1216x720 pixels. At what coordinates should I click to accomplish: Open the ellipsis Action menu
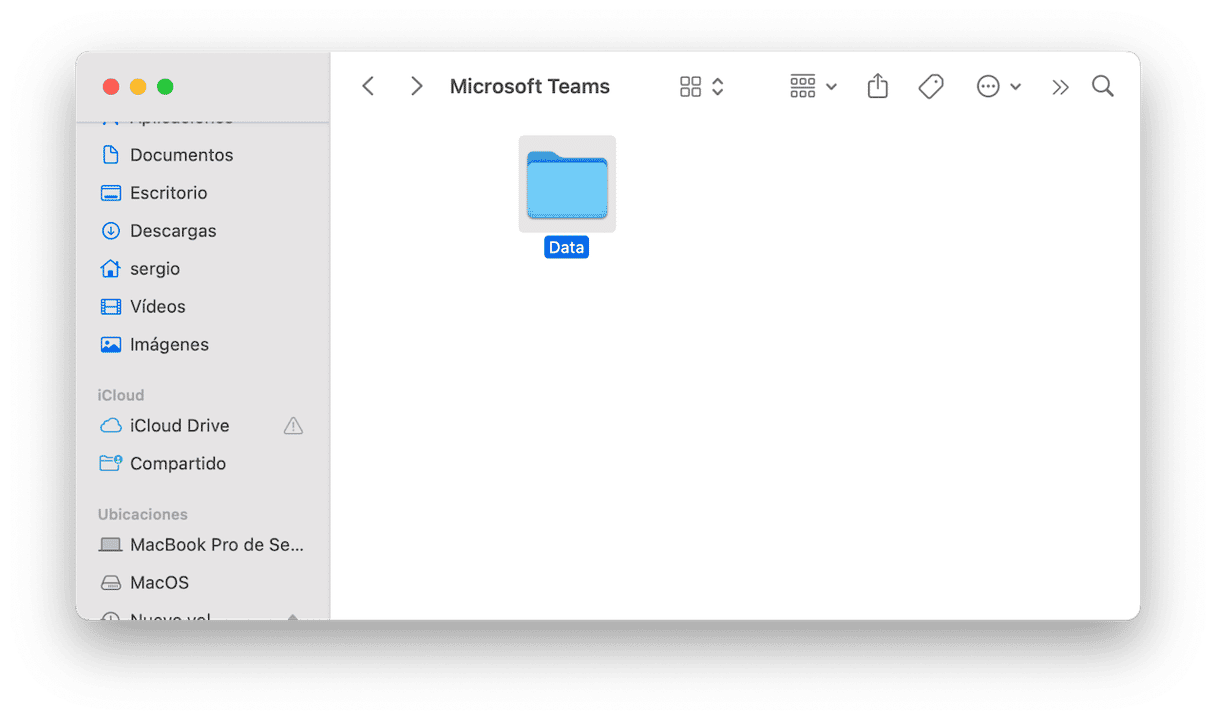(998, 87)
